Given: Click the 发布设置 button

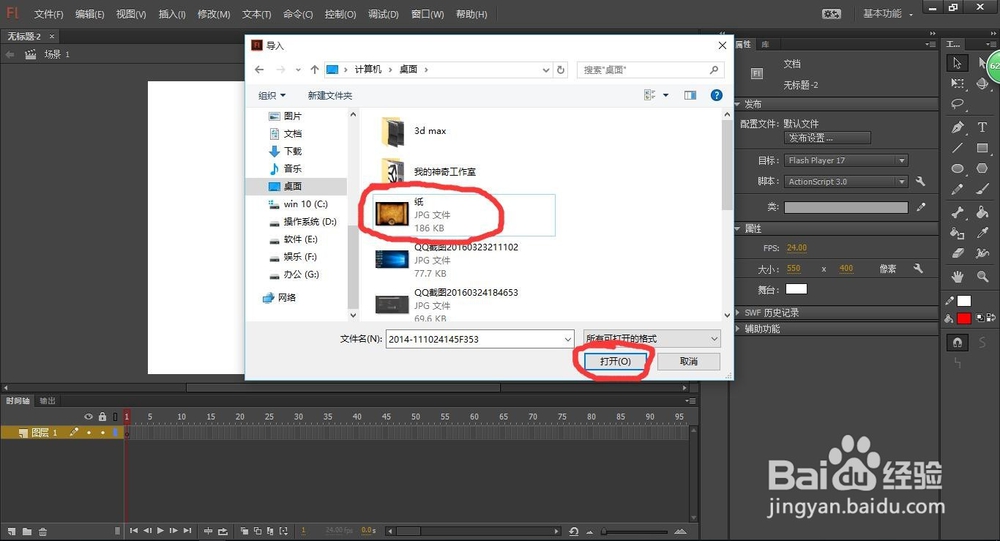Looking at the screenshot, I should pos(827,138).
